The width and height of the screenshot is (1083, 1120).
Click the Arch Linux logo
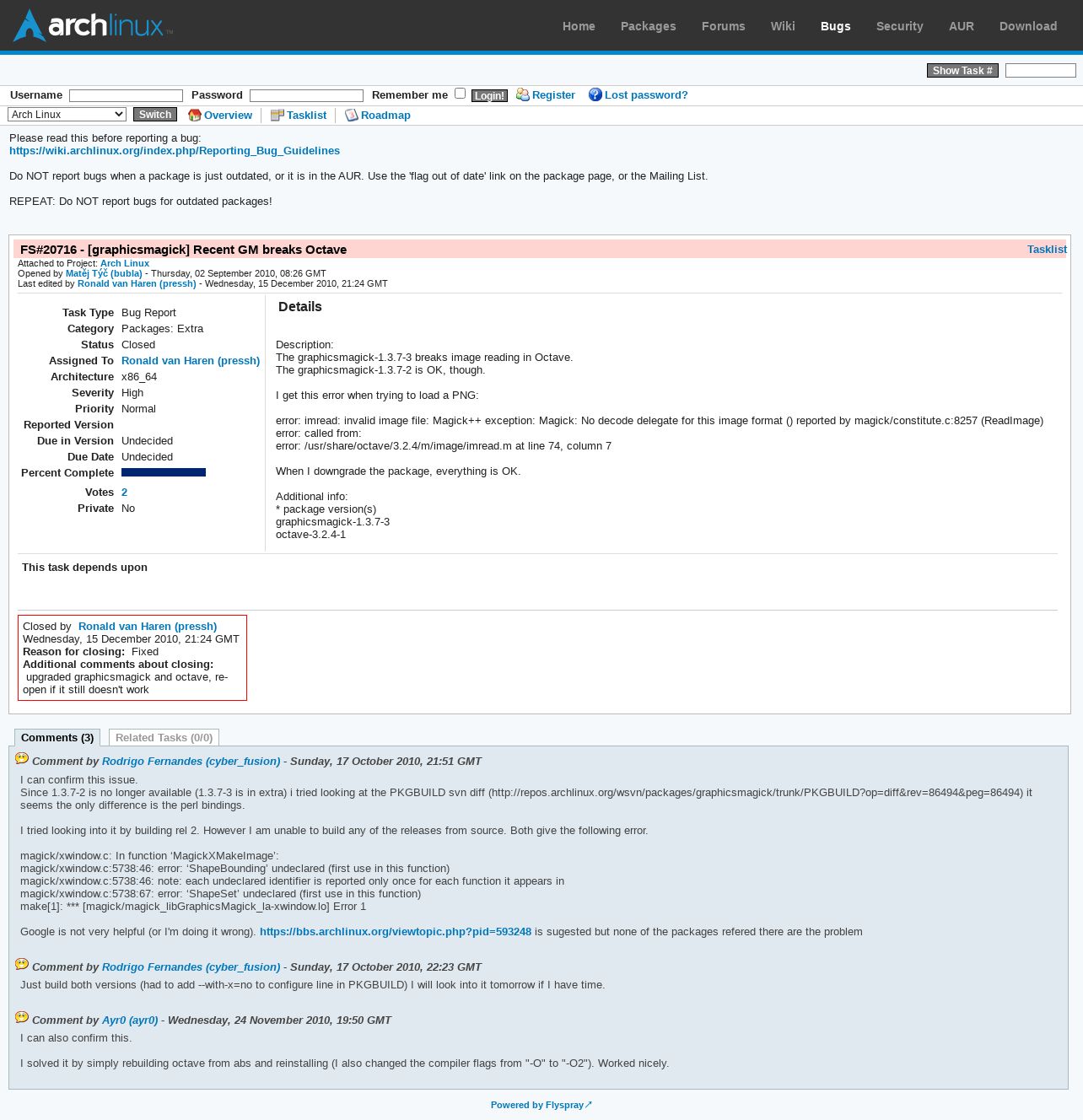pos(93,25)
